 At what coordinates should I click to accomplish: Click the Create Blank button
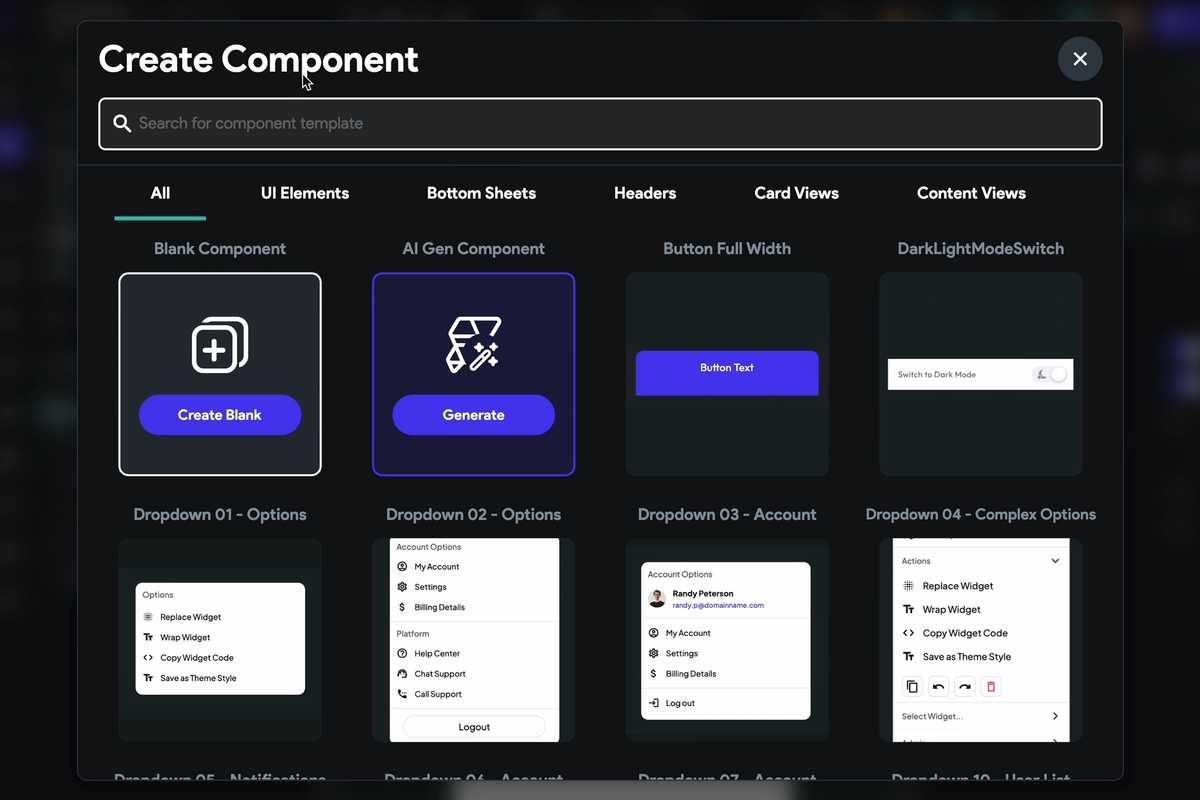(220, 415)
